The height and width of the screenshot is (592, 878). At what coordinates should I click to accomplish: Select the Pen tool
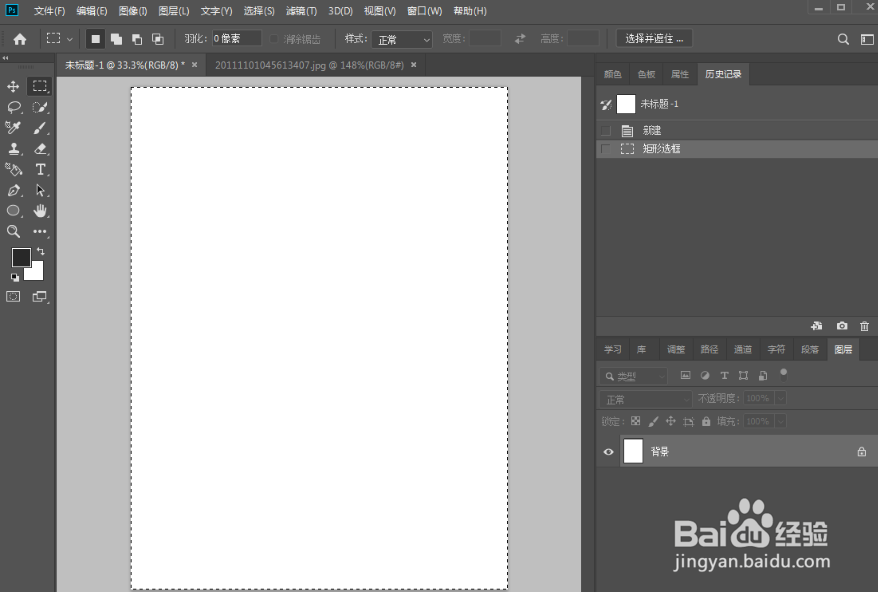[13, 190]
